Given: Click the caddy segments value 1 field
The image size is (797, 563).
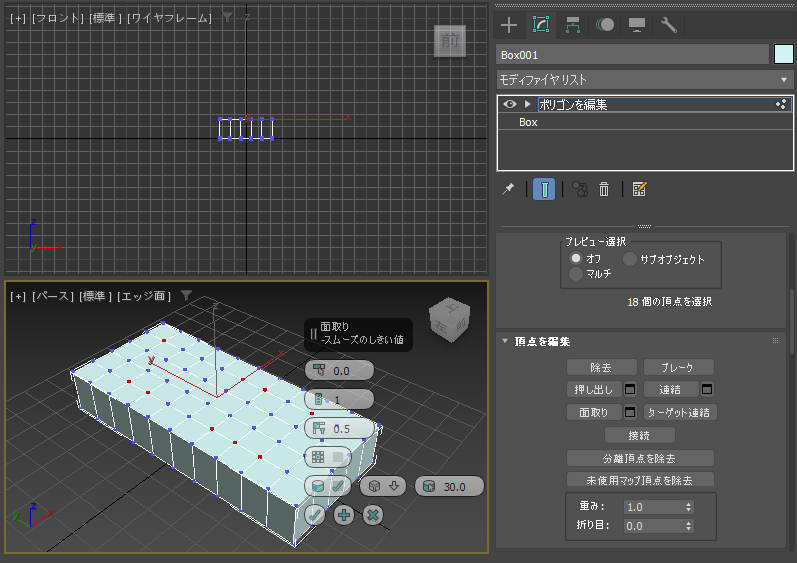Looking at the screenshot, I should click(339, 399).
